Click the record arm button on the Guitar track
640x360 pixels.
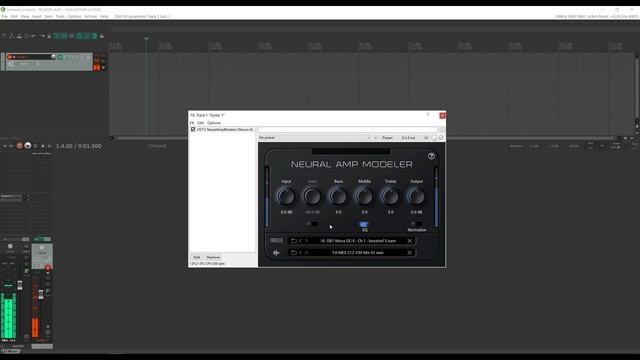[x=10, y=57]
